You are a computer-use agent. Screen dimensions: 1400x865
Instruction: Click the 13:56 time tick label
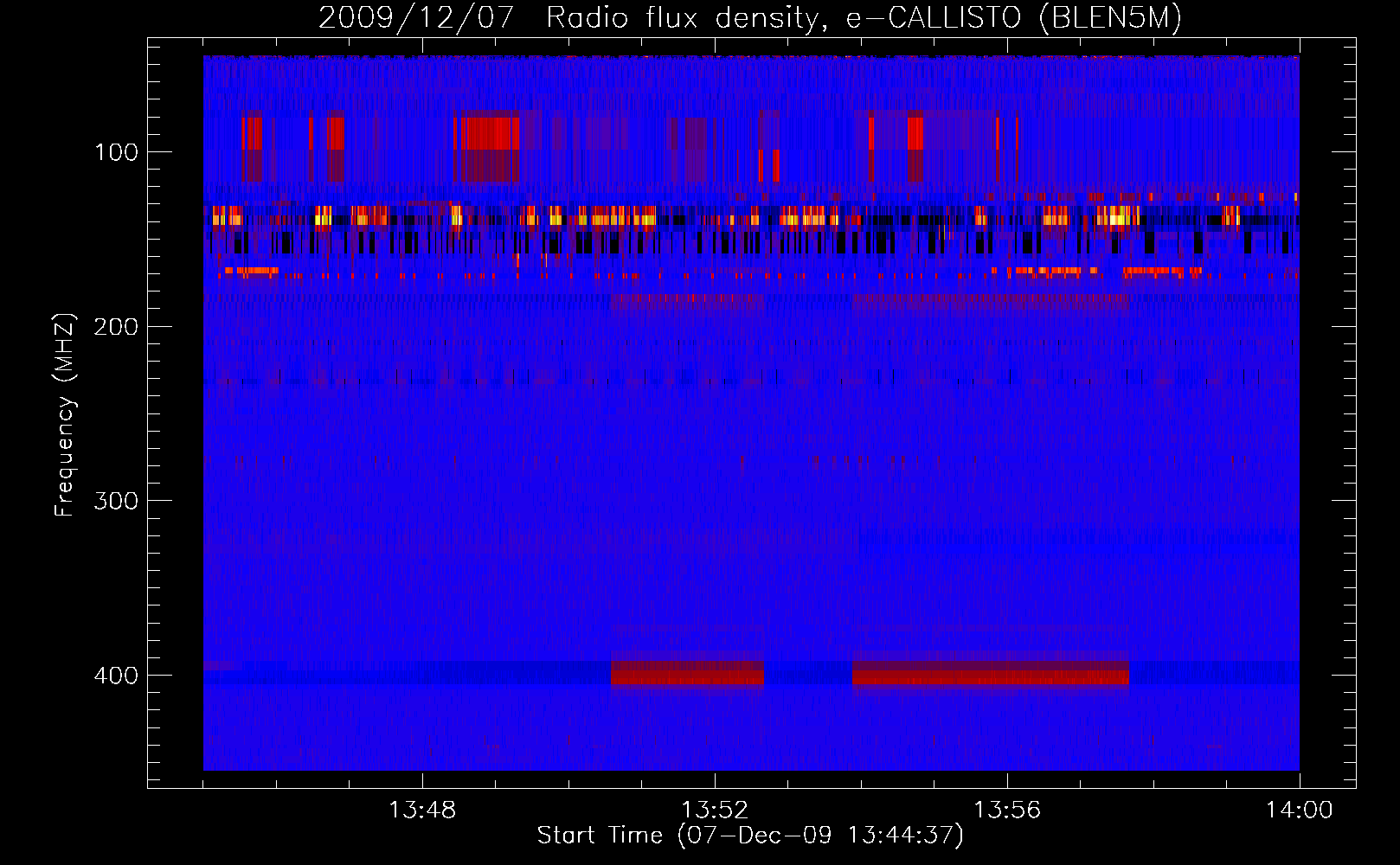[1007, 811]
